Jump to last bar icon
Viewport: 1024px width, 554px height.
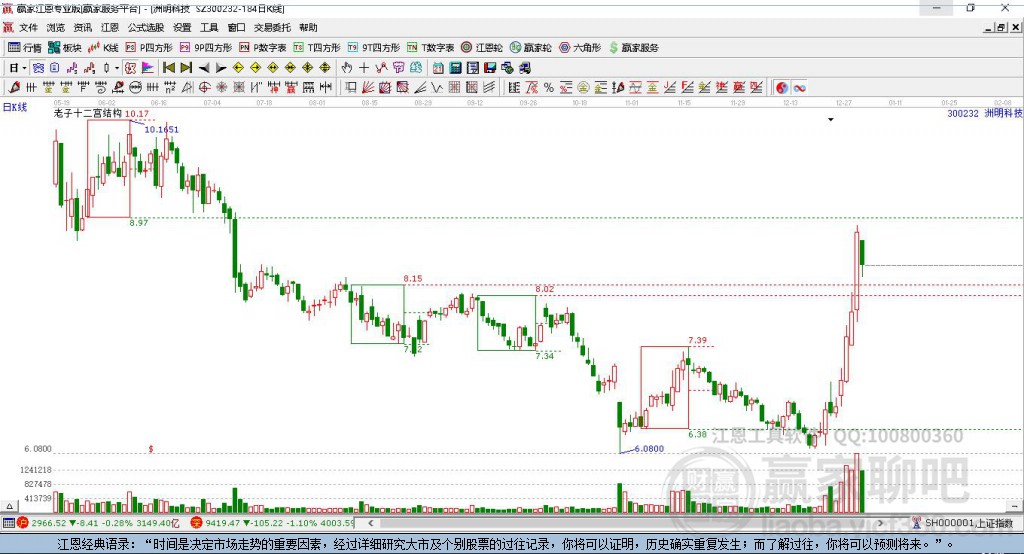(186, 68)
